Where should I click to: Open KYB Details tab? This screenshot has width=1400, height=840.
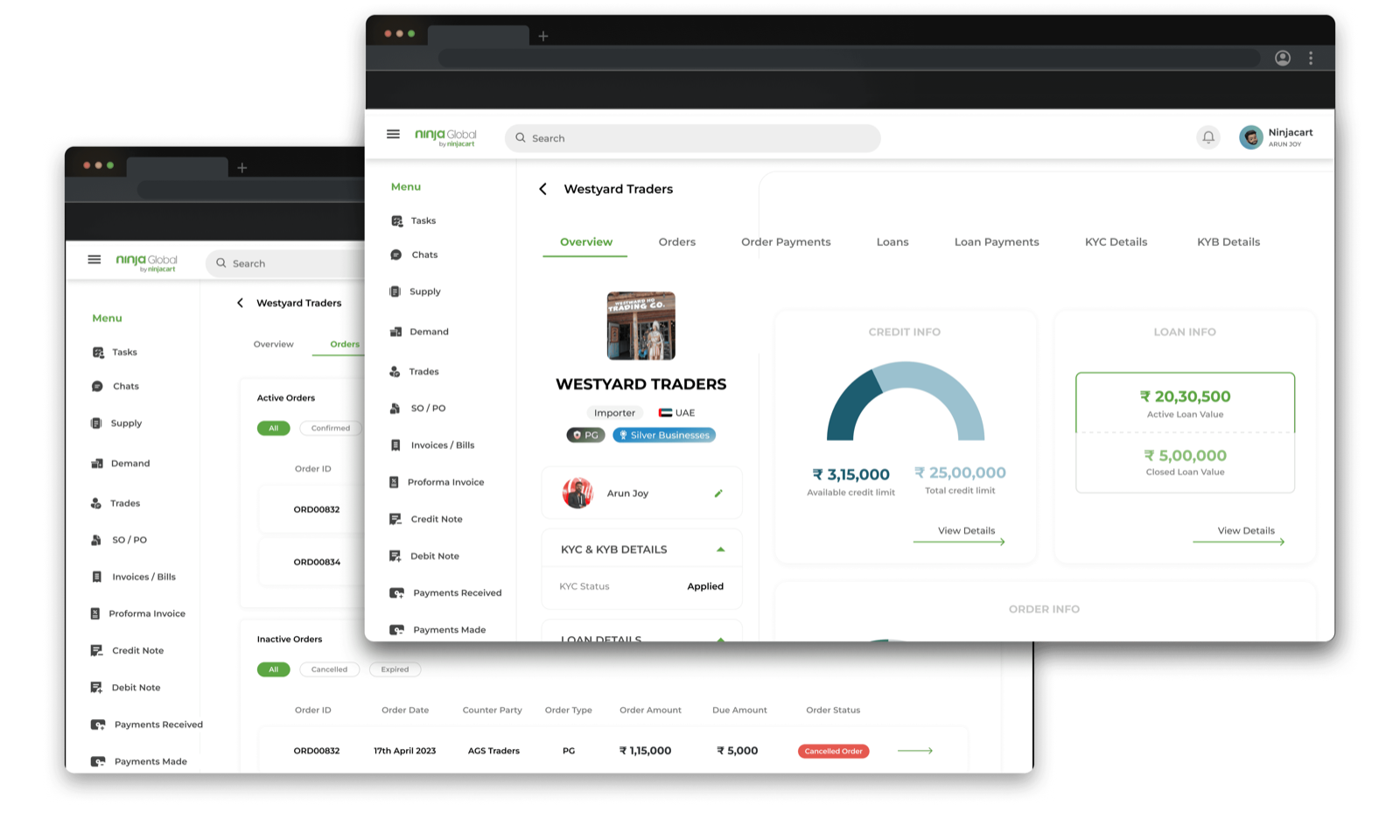coord(1228,242)
